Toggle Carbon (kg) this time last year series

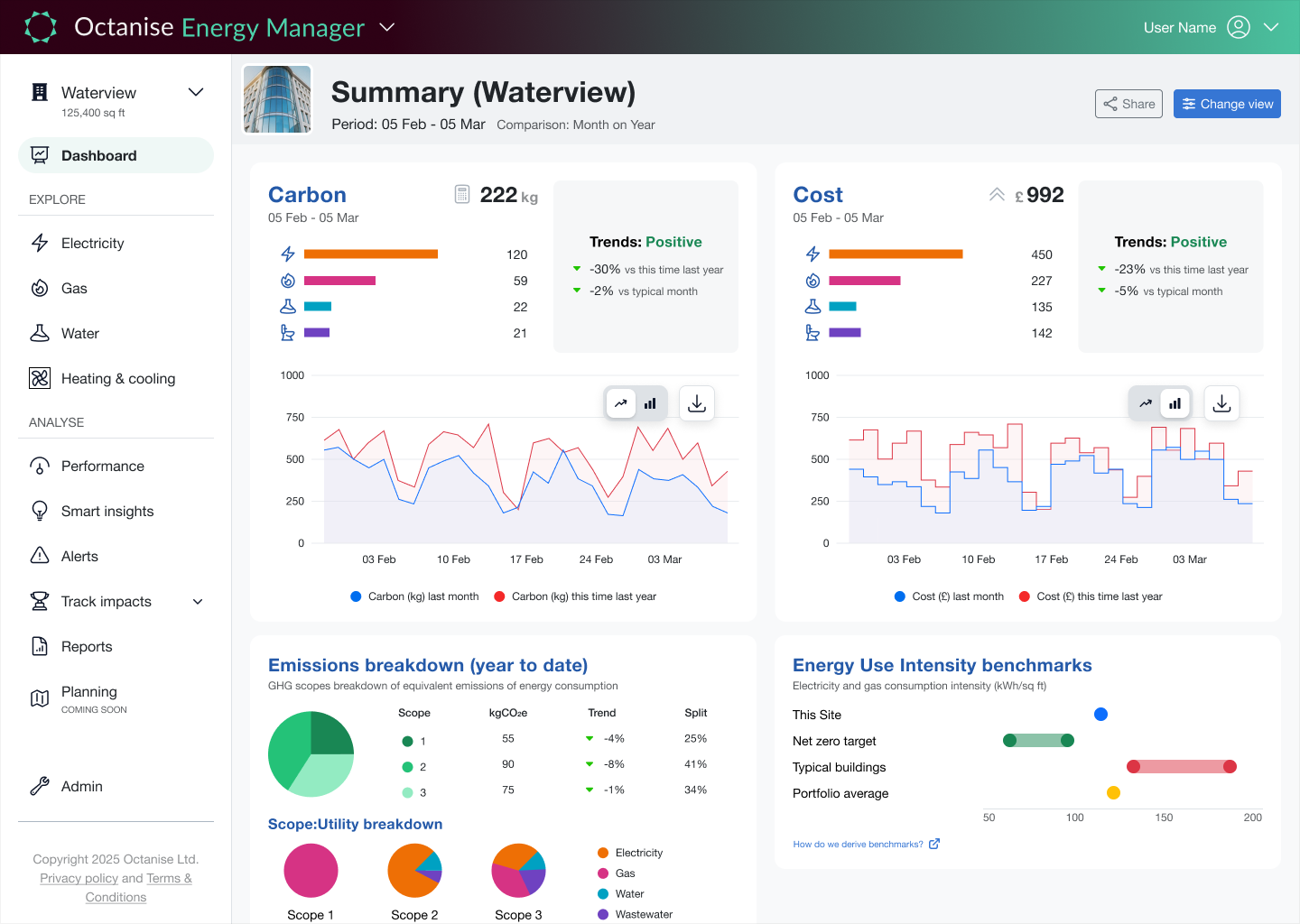click(x=575, y=596)
